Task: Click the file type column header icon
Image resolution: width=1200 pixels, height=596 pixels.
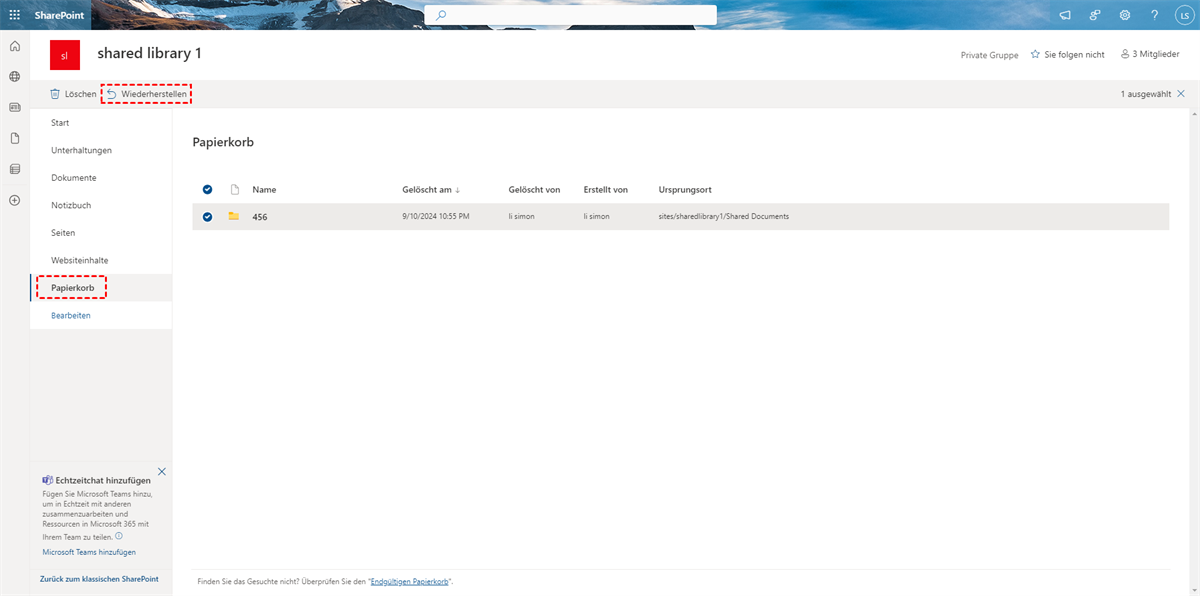Action: point(235,189)
